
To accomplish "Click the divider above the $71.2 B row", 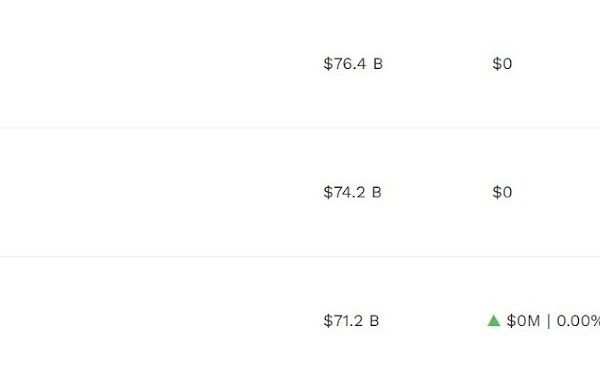I will pyautogui.click(x=300, y=256).
